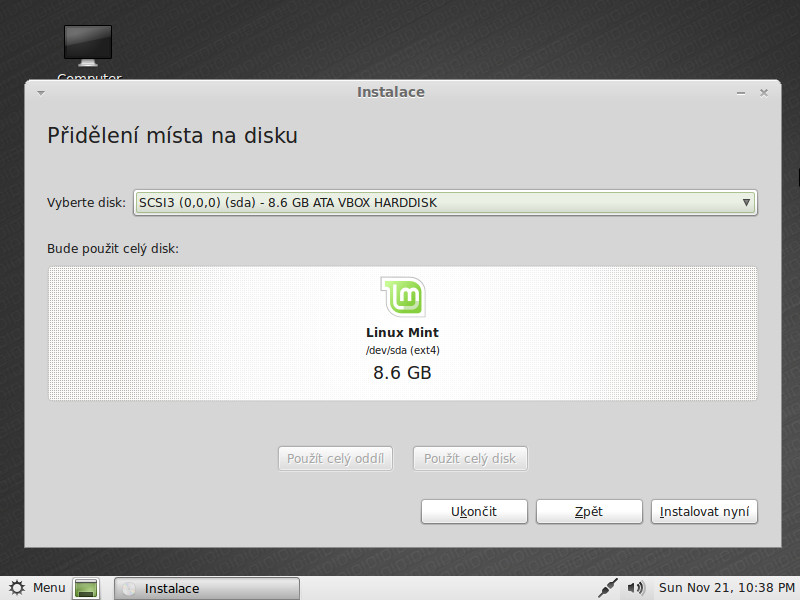Viewport: 800px width, 600px height.
Task: Open the window menu arrow in Instalace title bar
Action: point(41,93)
